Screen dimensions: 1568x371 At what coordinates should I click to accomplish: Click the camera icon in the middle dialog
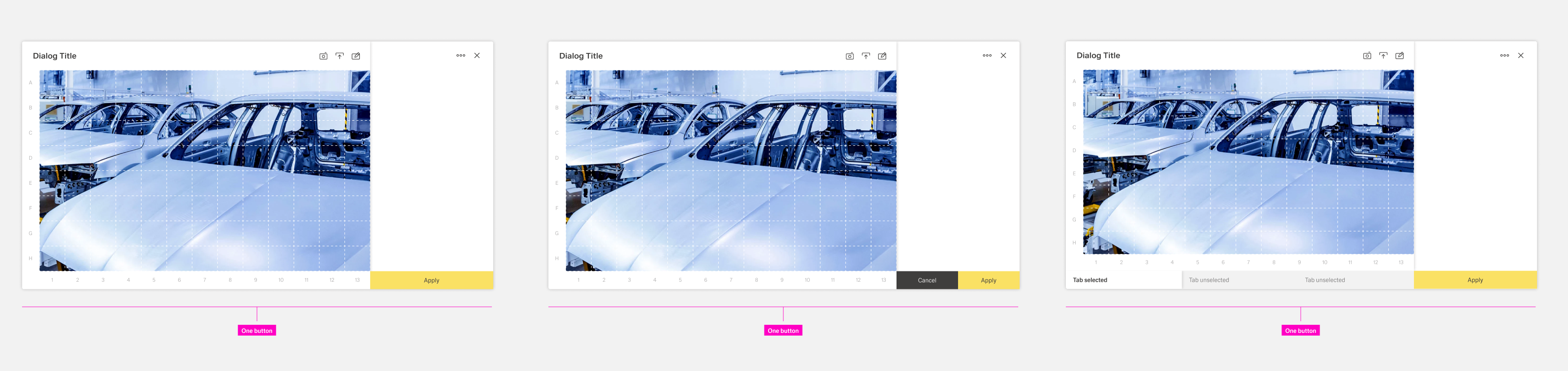(850, 56)
